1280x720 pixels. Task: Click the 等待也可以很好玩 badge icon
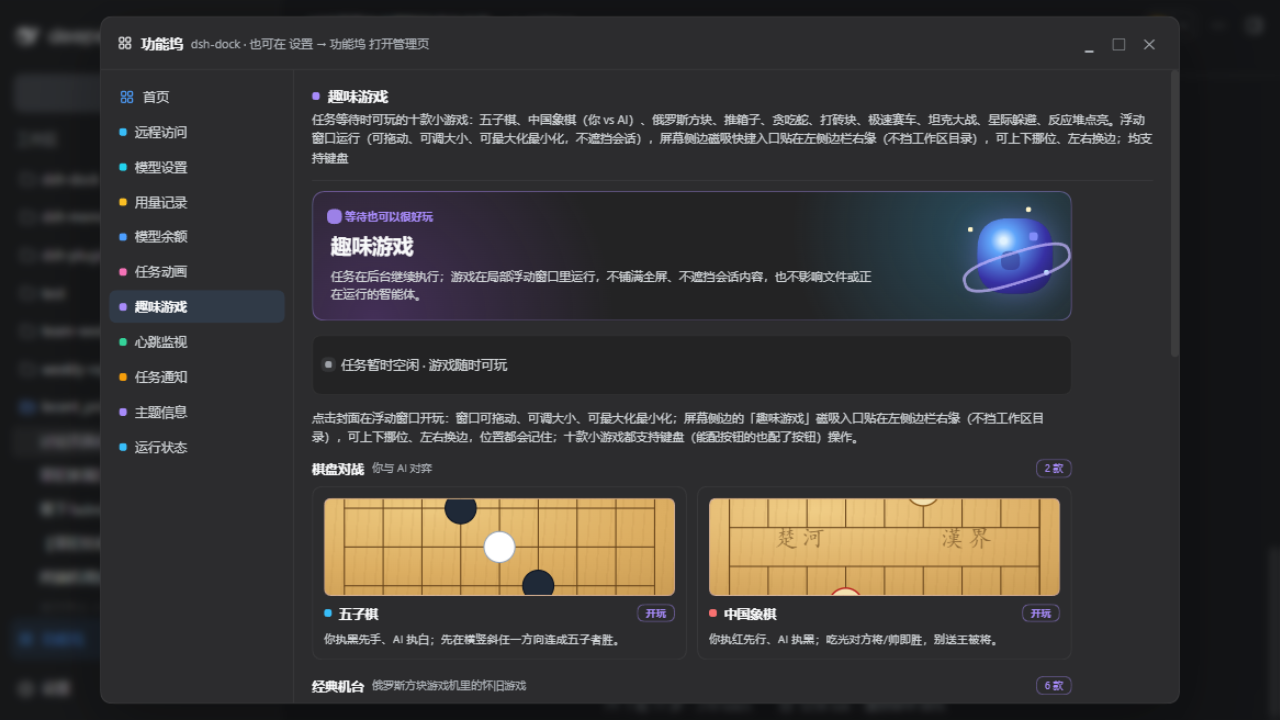click(x=334, y=216)
